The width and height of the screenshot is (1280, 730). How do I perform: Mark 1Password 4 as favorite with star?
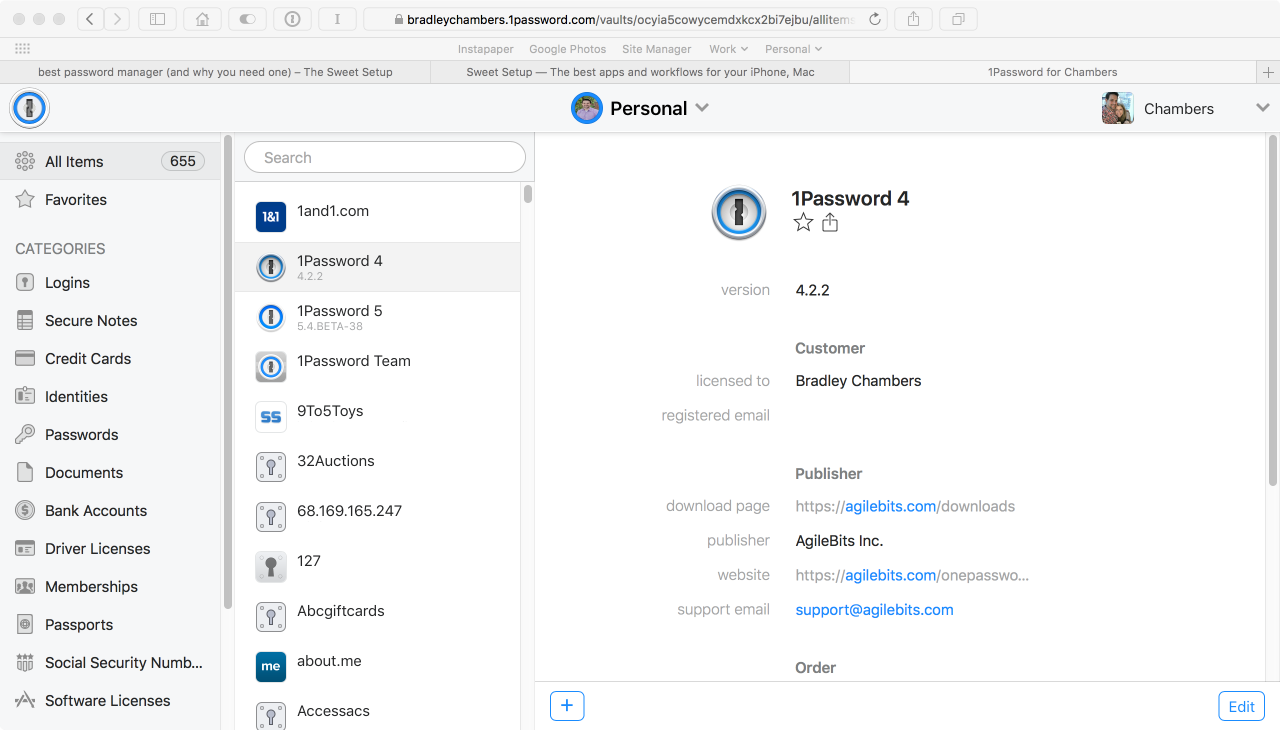803,223
